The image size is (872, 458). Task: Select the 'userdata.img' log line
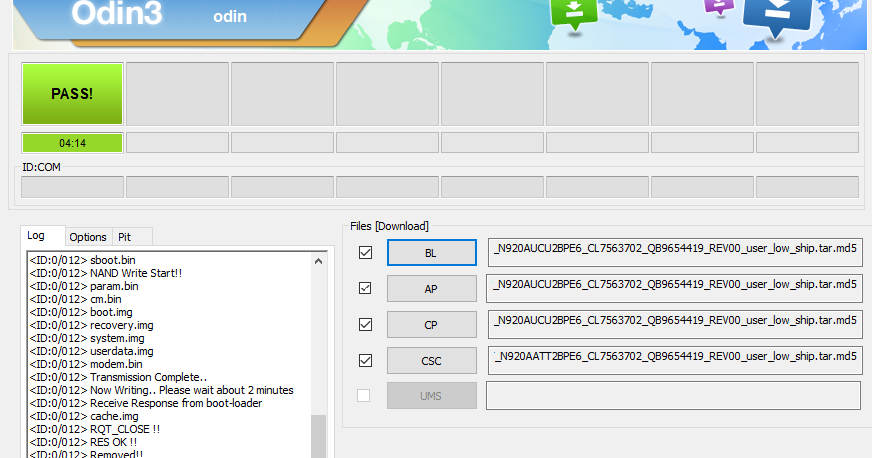pyautogui.click(x=91, y=351)
